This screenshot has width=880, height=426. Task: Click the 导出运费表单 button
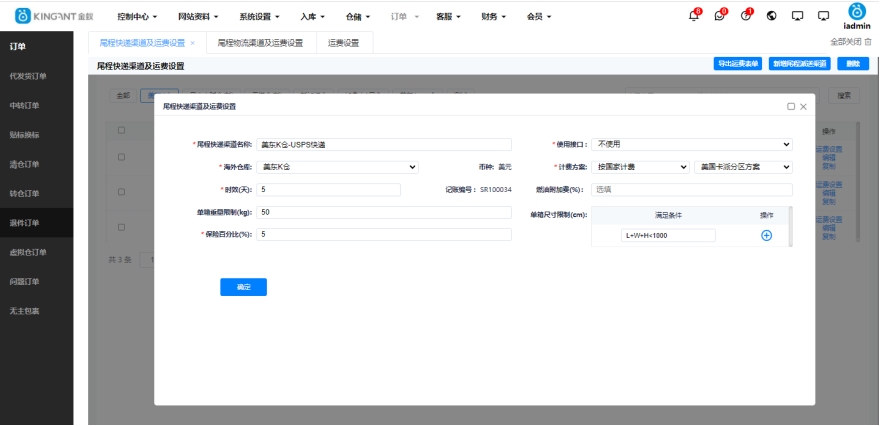coord(737,63)
